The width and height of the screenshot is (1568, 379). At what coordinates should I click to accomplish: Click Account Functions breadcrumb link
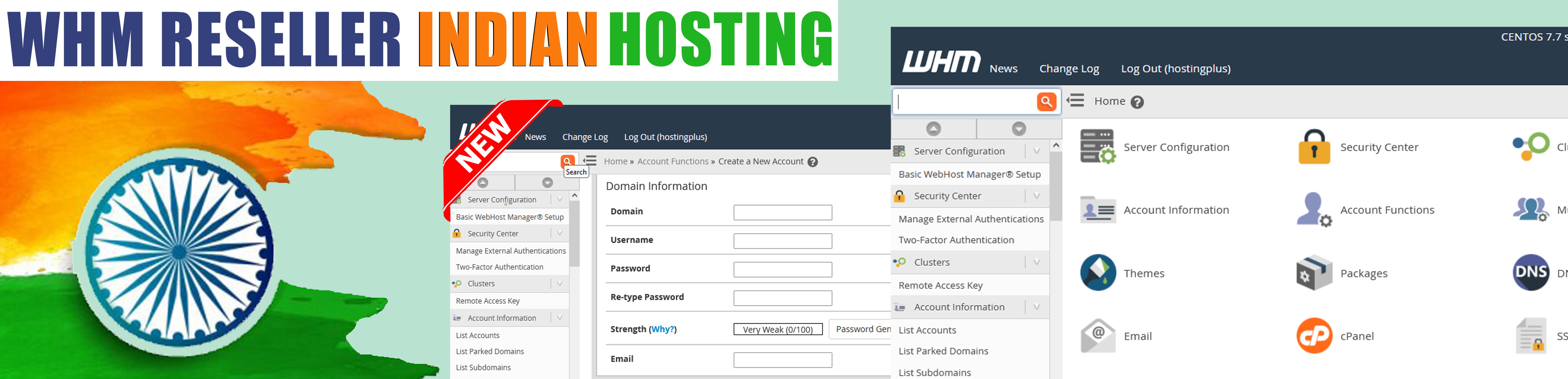[x=673, y=161]
